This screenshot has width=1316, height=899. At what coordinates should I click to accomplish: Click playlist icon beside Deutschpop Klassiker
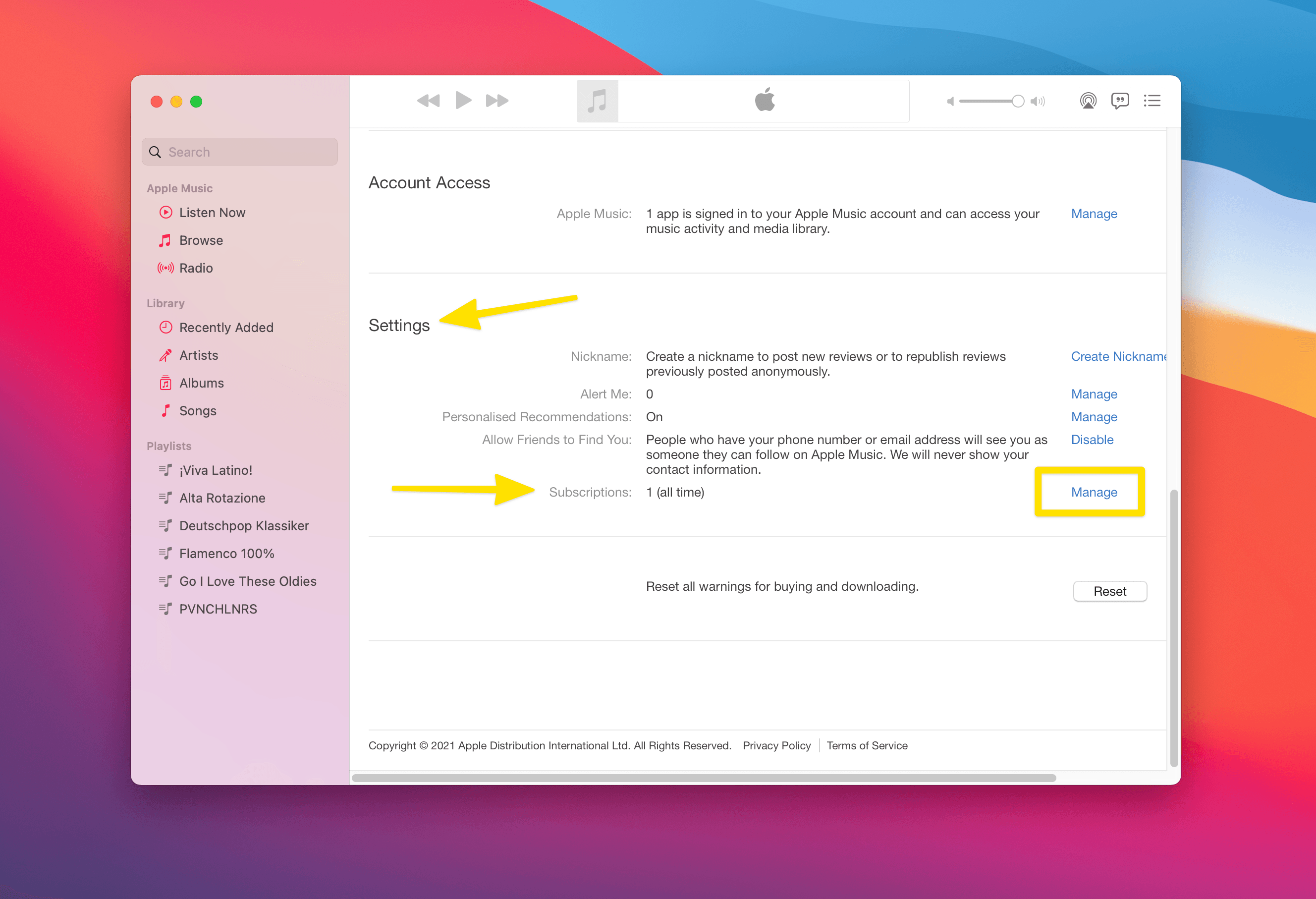(x=165, y=525)
